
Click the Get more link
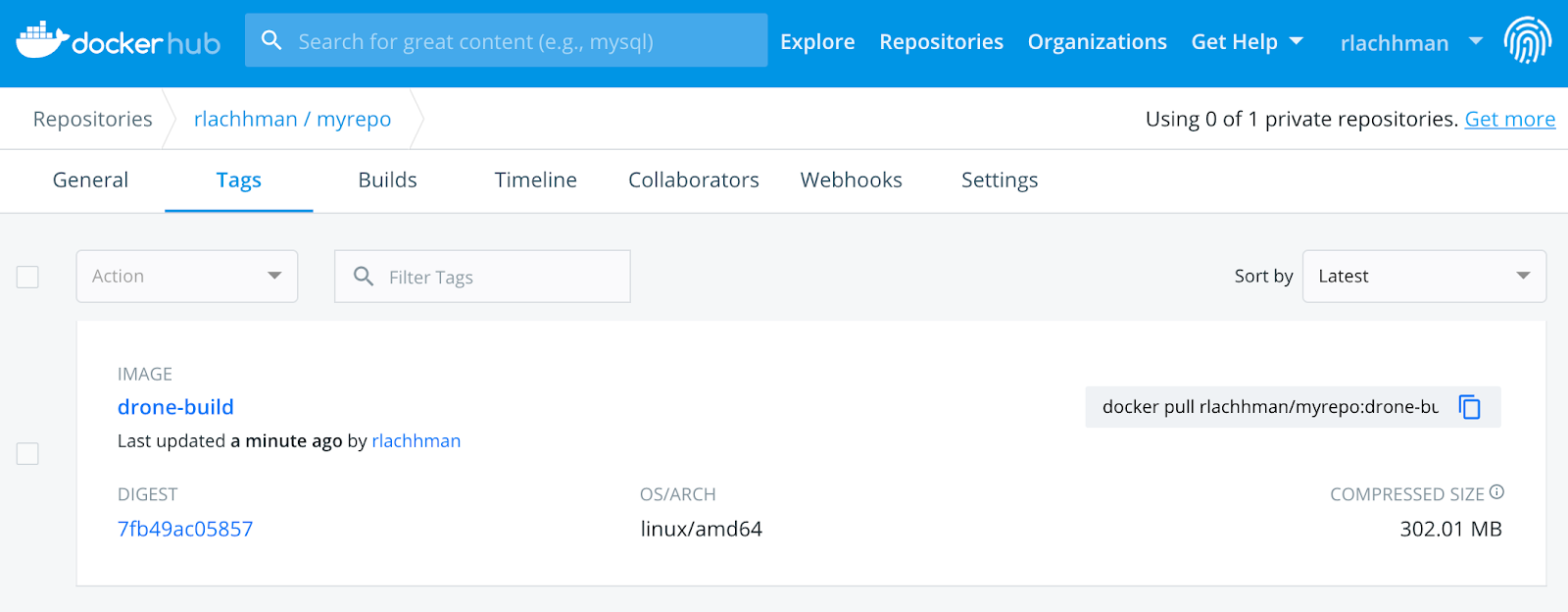tap(1509, 119)
